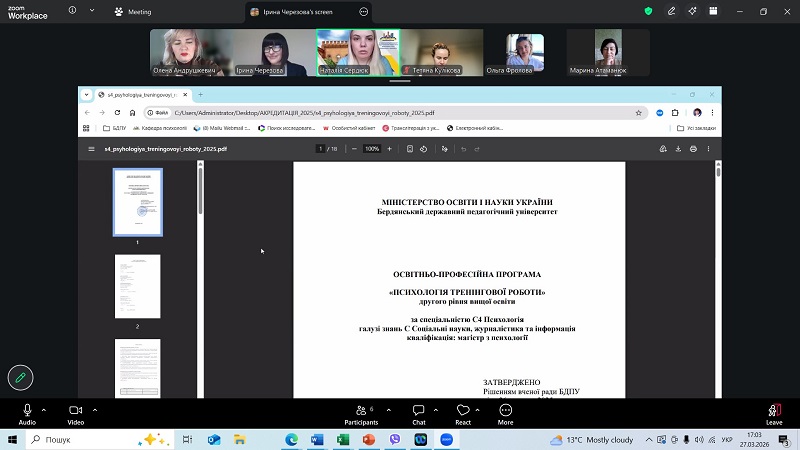The image size is (800, 450).
Task: Click the PDF print icon
Action: click(693, 149)
